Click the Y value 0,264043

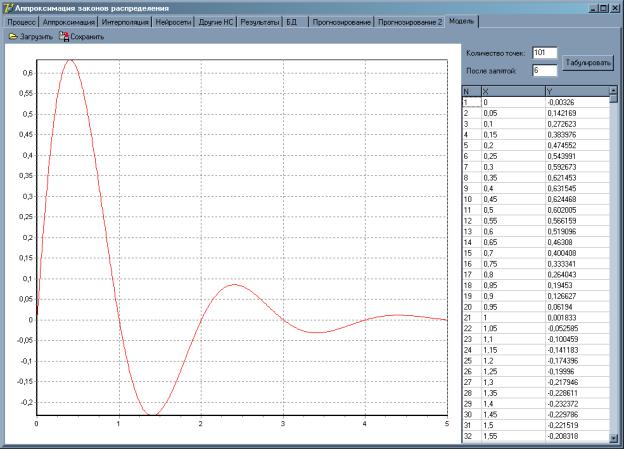(577, 274)
